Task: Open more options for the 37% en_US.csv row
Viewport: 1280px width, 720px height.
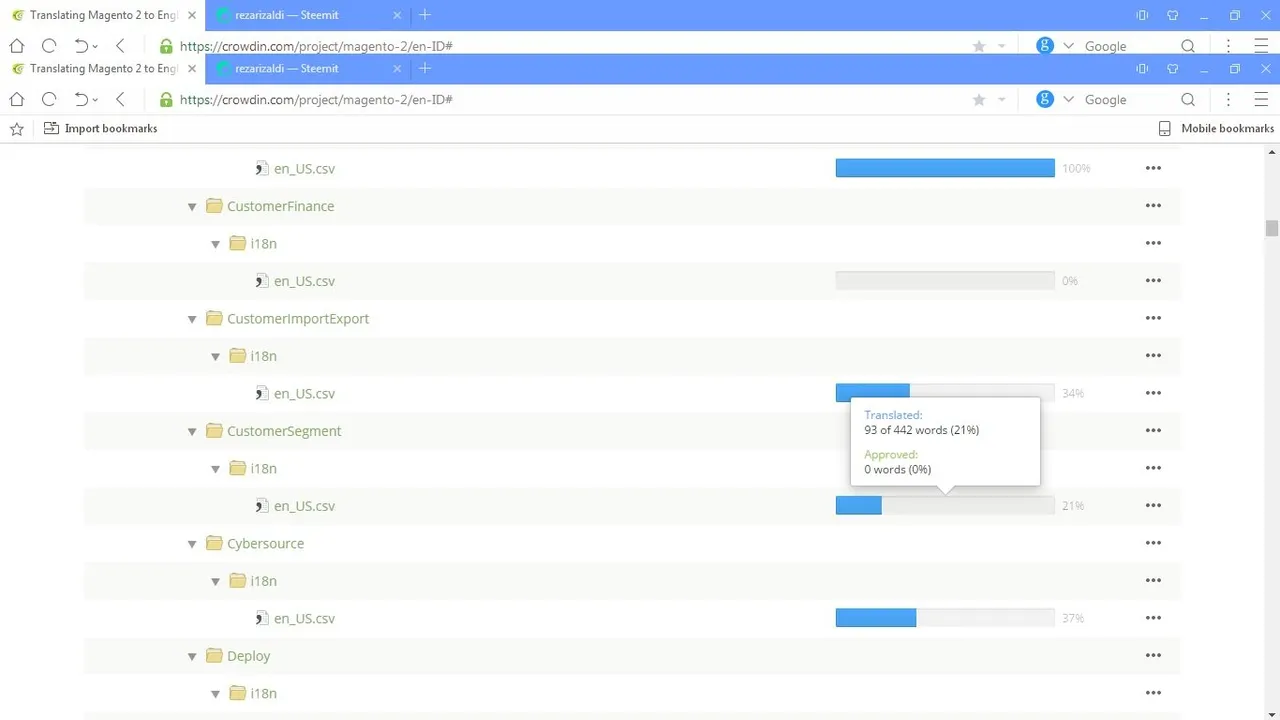Action: coord(1153,618)
